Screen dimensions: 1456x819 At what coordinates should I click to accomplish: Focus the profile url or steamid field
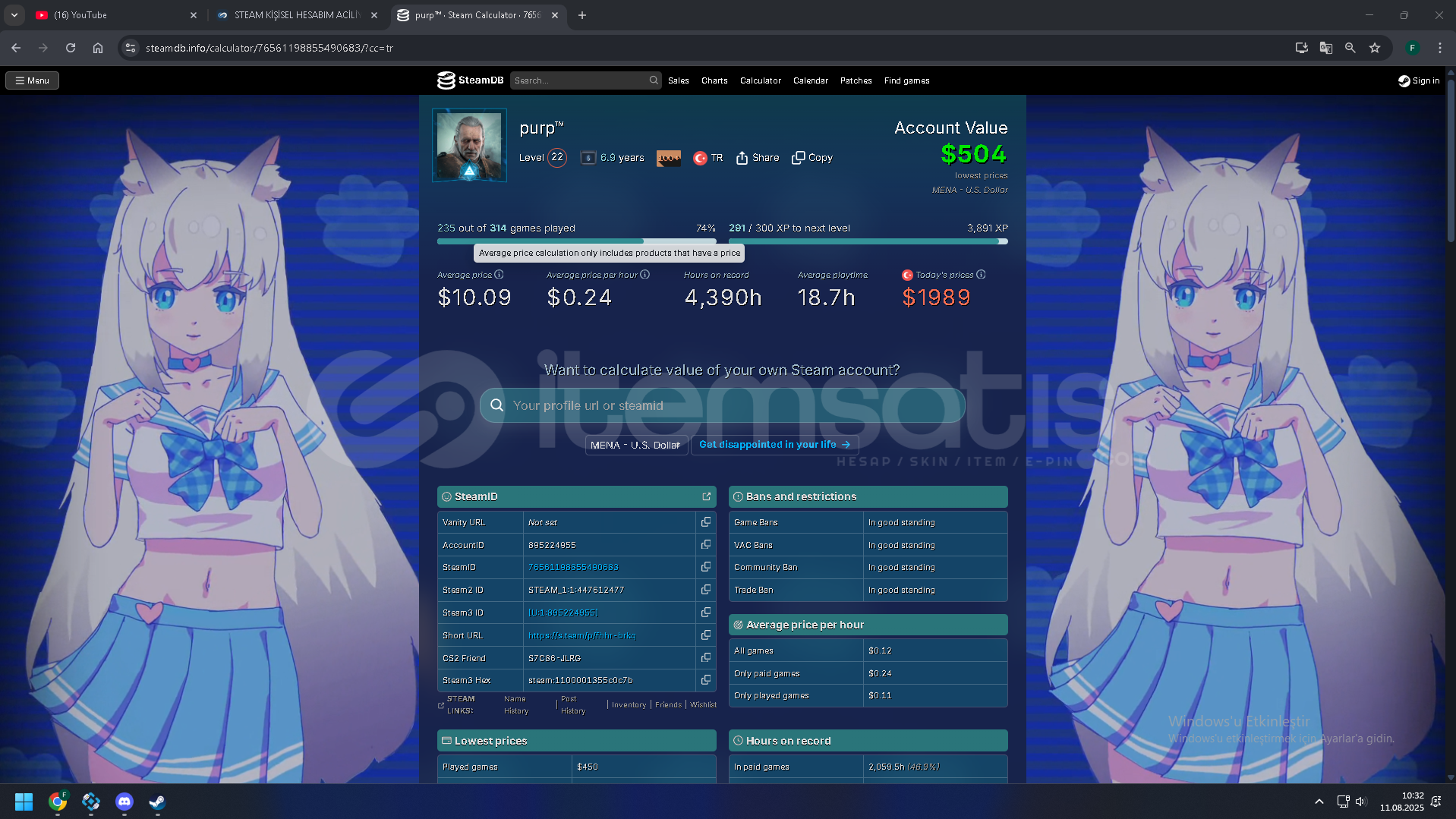point(723,405)
